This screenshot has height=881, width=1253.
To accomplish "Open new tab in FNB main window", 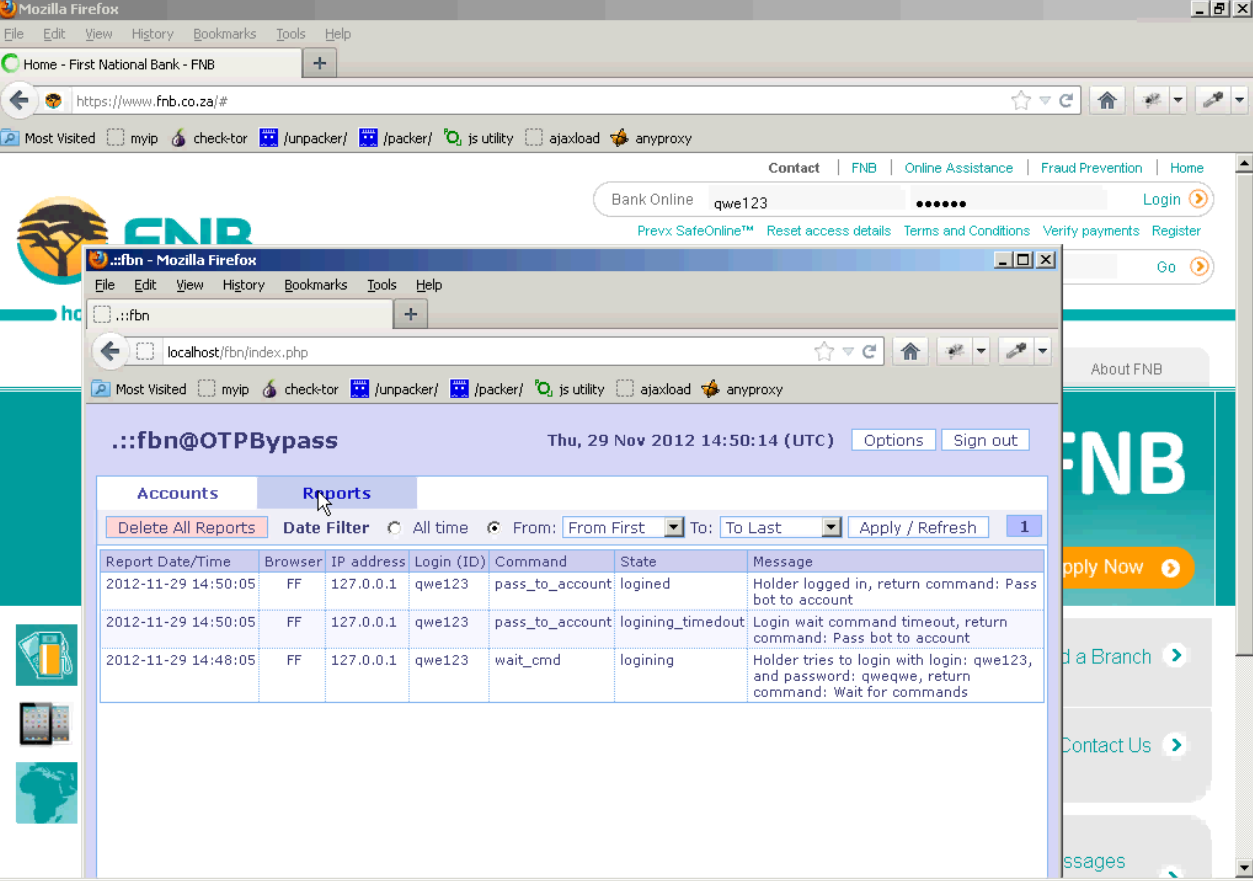I will click(x=319, y=63).
